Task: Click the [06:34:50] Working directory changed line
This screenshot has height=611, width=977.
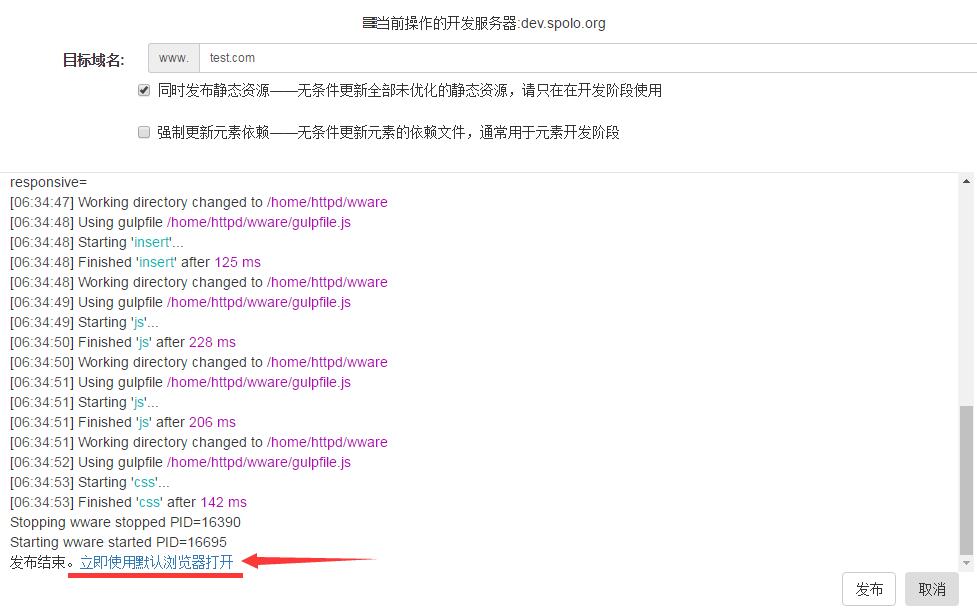Action: point(199,362)
